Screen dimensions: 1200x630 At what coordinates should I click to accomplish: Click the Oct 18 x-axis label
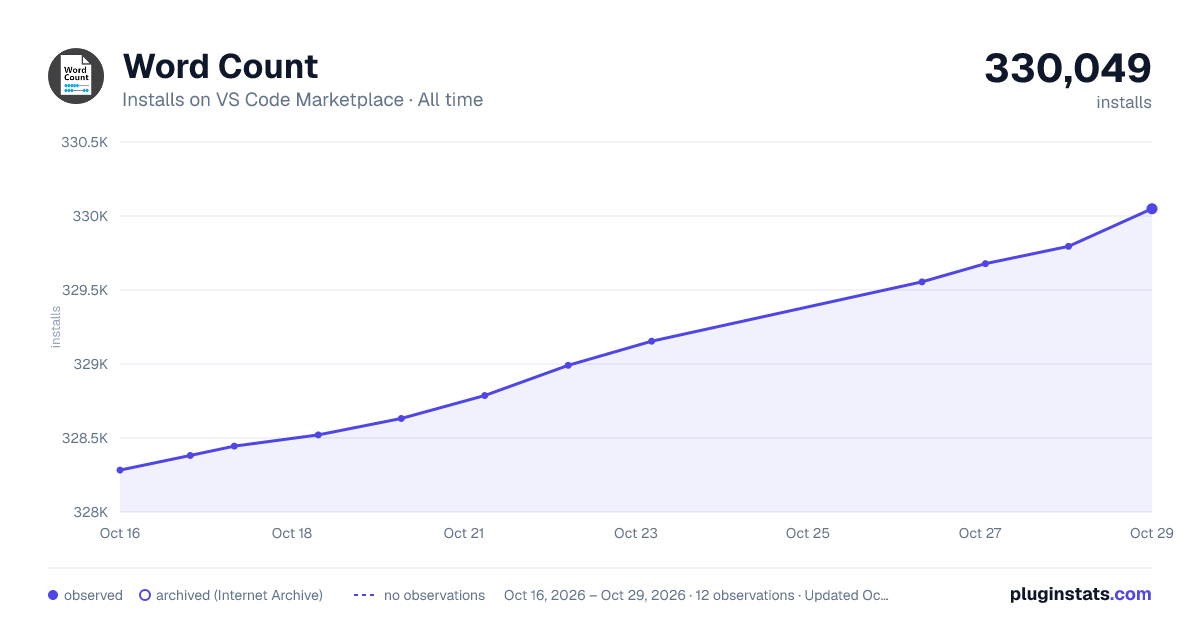tap(292, 533)
